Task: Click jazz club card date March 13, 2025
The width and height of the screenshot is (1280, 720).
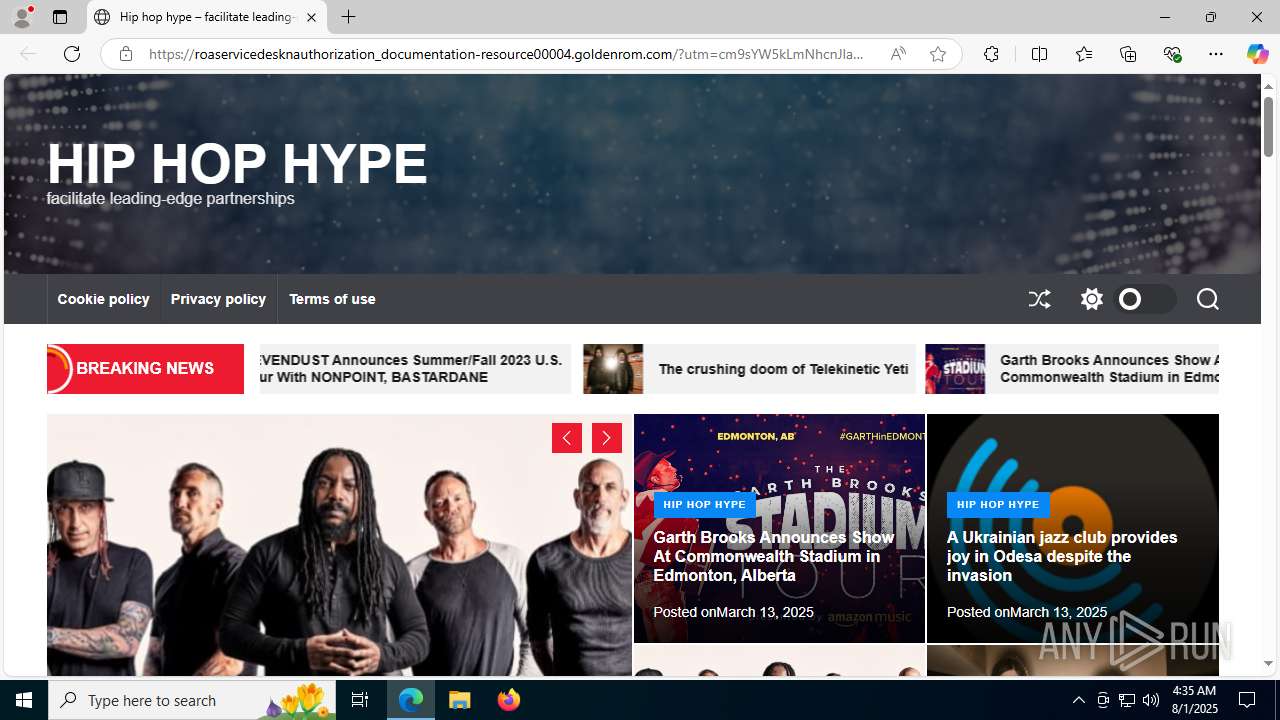Action: (1058, 612)
